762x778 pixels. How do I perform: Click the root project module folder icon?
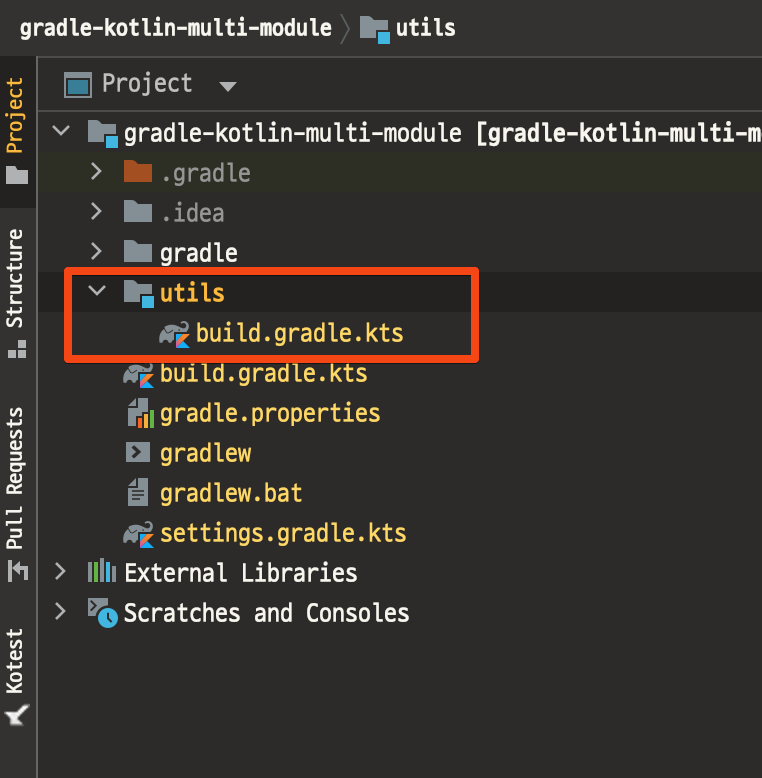click(103, 134)
